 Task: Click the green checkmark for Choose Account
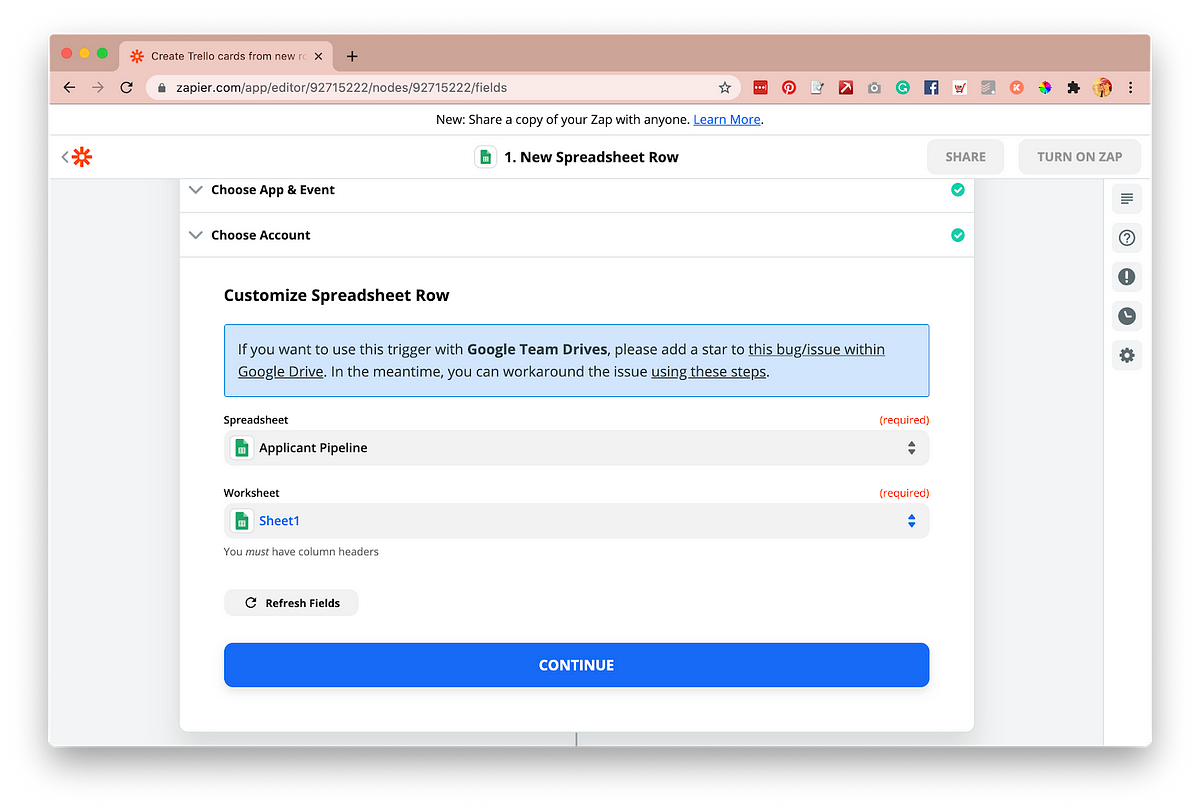click(958, 235)
